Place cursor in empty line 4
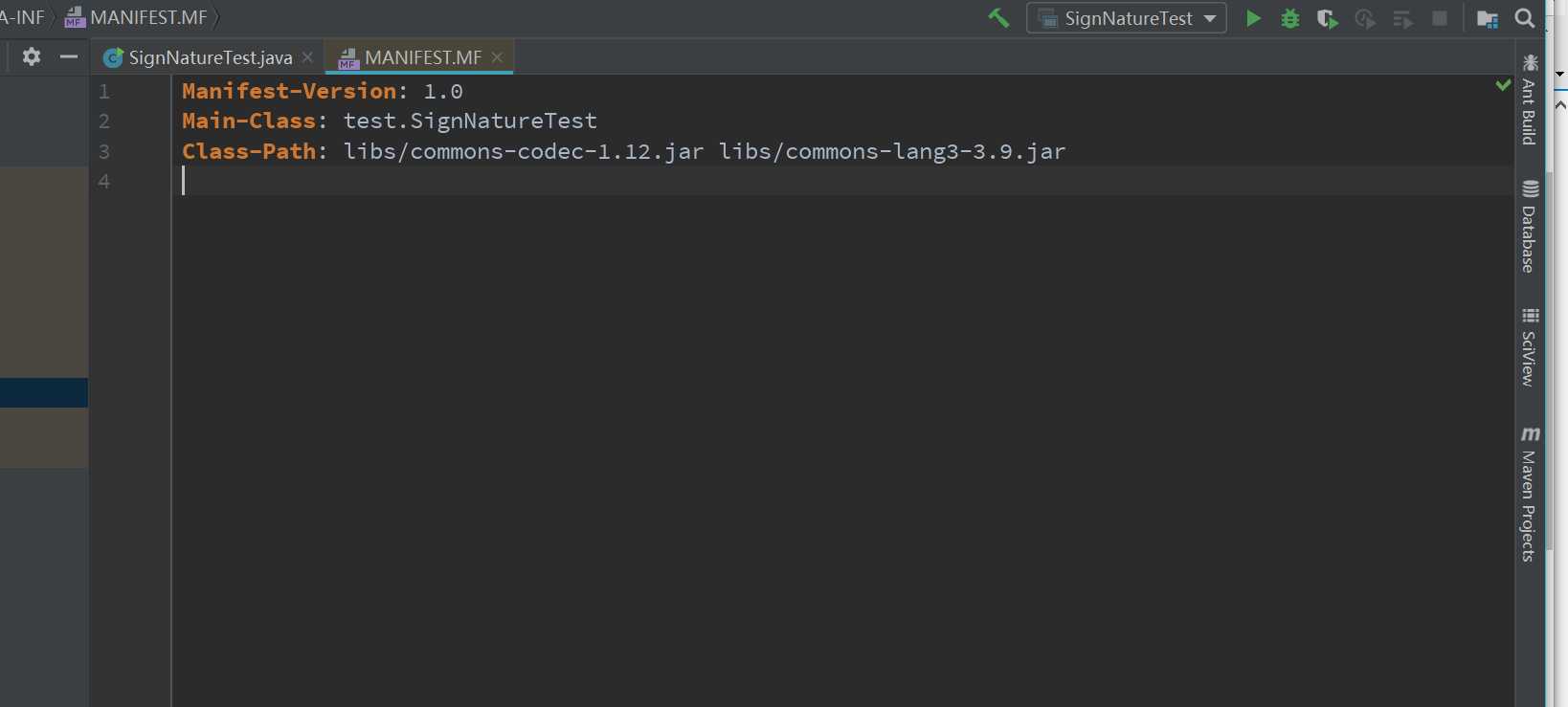Viewport: 1568px width, 707px height. (842, 181)
